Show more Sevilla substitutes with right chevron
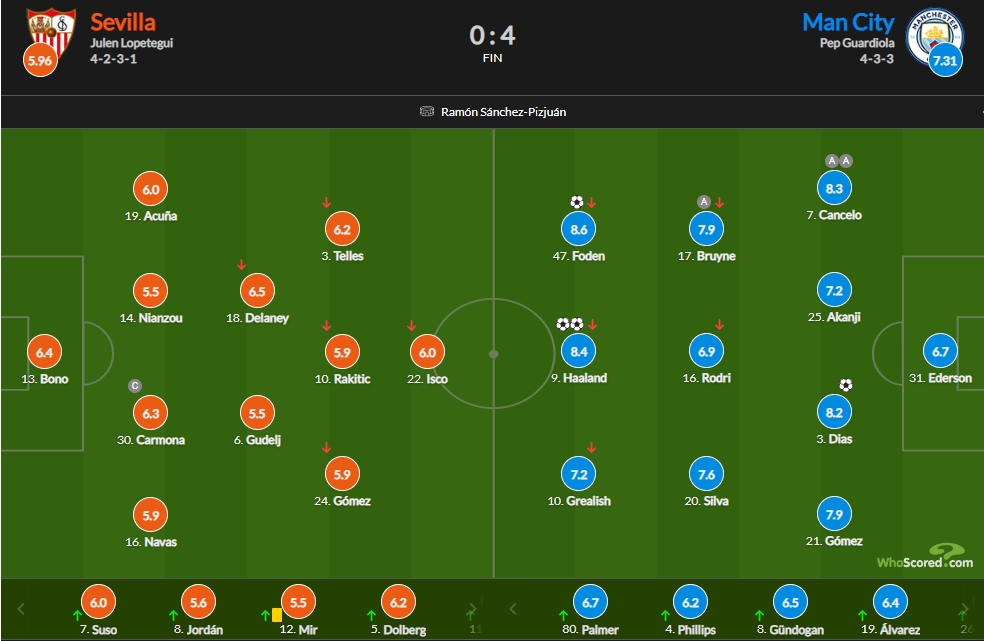This screenshot has height=641, width=984. [x=473, y=608]
